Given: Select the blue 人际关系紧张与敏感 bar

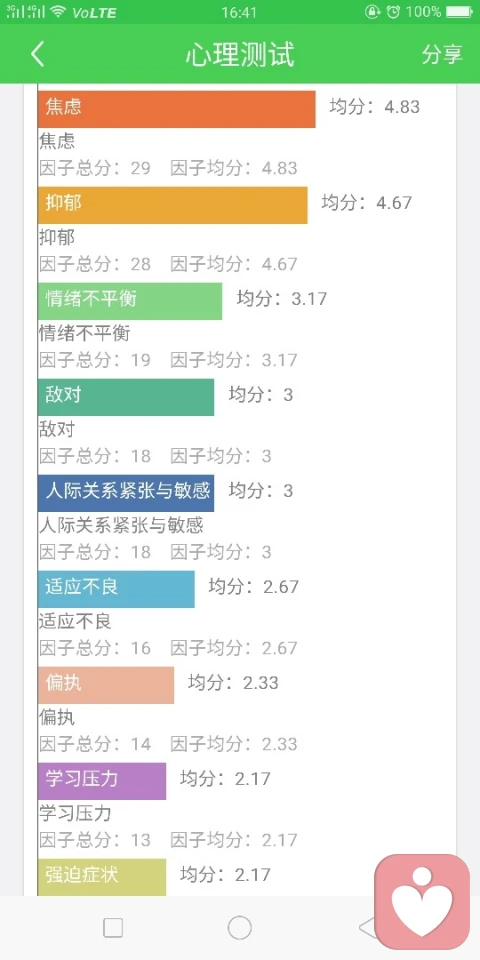Looking at the screenshot, I should tap(126, 493).
